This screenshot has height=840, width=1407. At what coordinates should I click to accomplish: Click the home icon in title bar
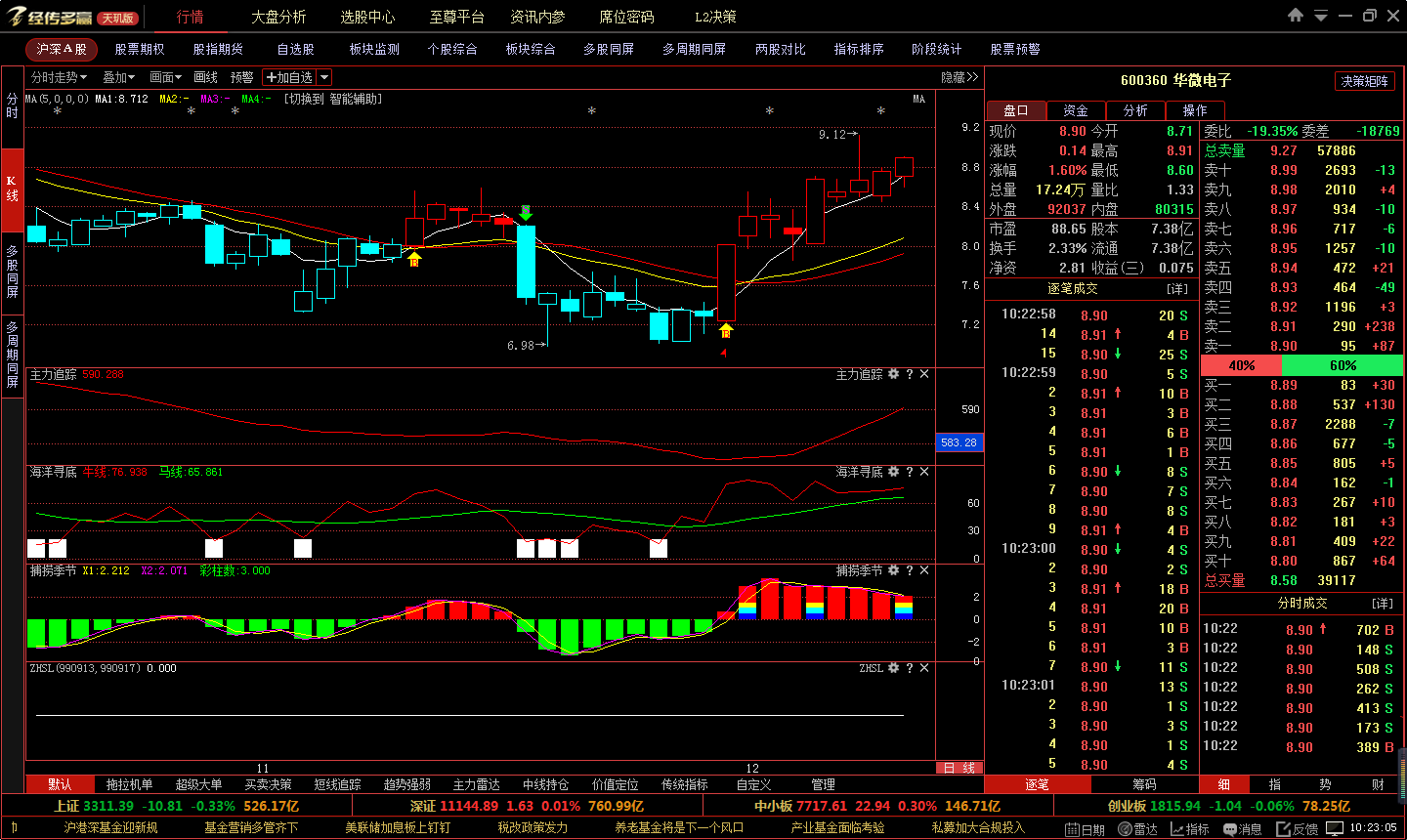(1296, 15)
